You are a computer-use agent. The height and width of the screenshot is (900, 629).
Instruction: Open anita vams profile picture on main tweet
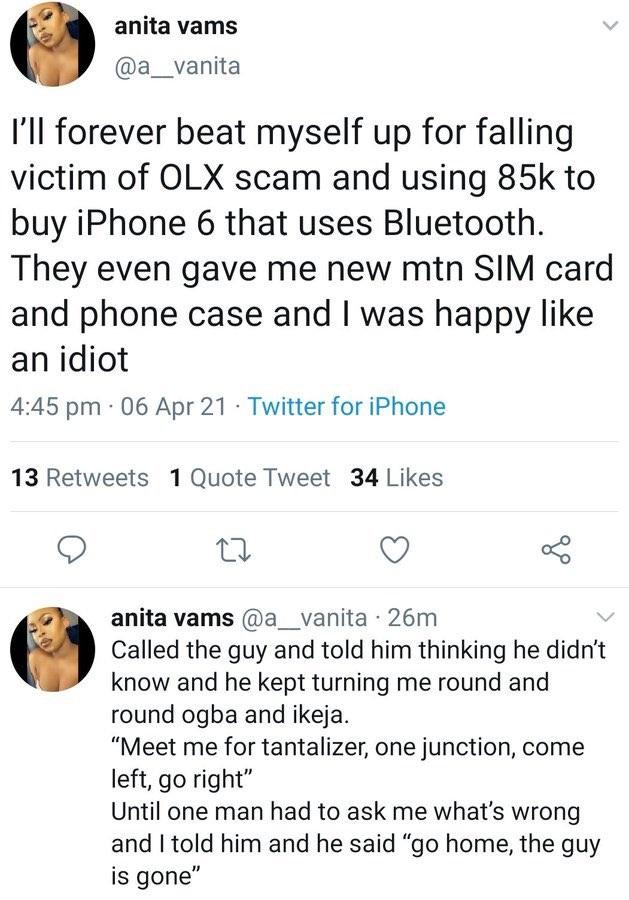pos(52,44)
